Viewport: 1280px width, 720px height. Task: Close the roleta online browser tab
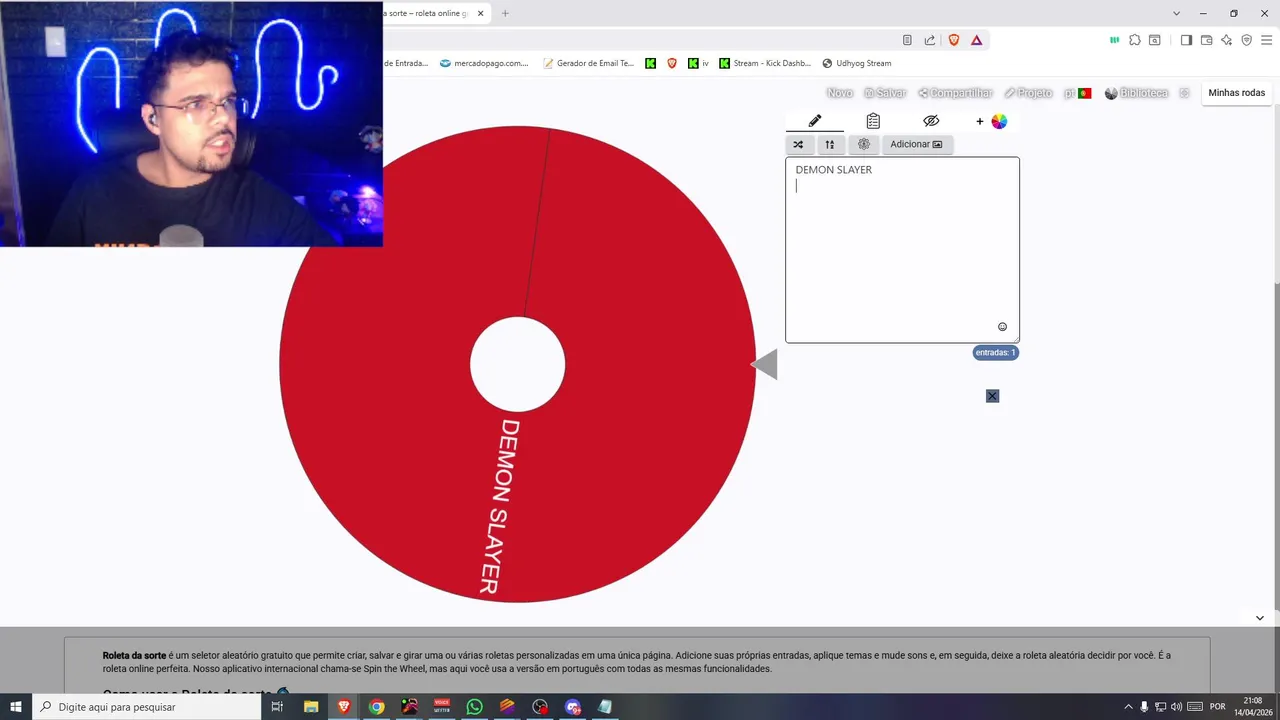(x=481, y=13)
